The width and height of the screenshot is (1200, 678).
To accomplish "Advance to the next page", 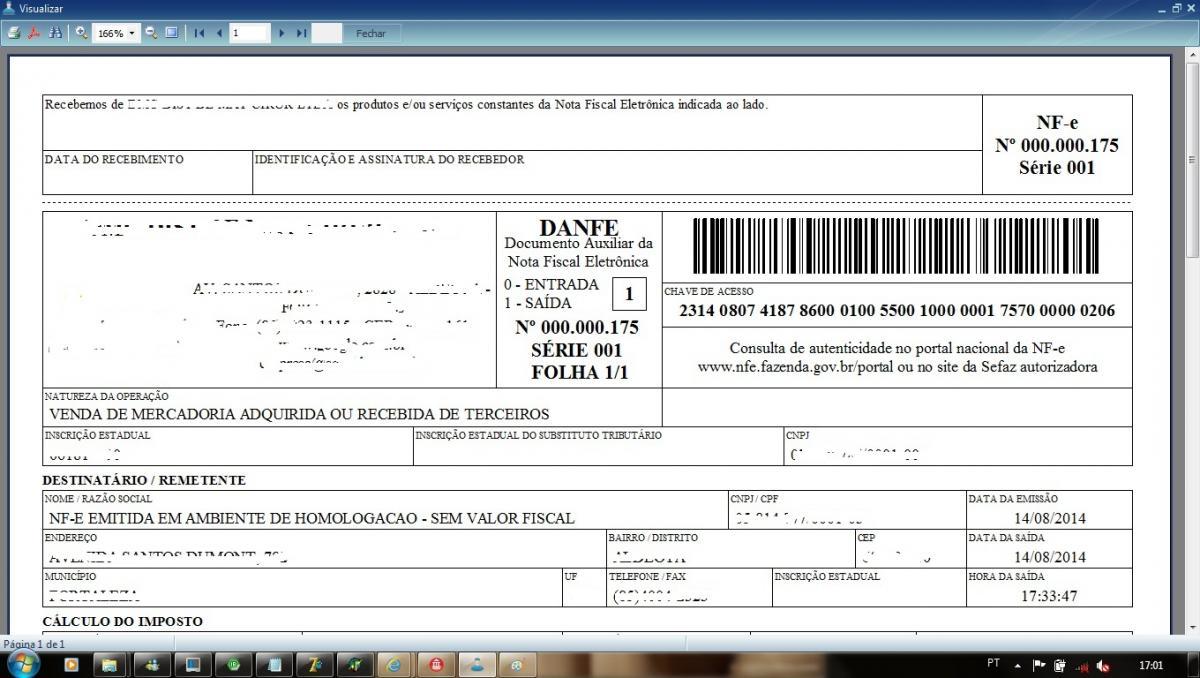I will coord(282,33).
